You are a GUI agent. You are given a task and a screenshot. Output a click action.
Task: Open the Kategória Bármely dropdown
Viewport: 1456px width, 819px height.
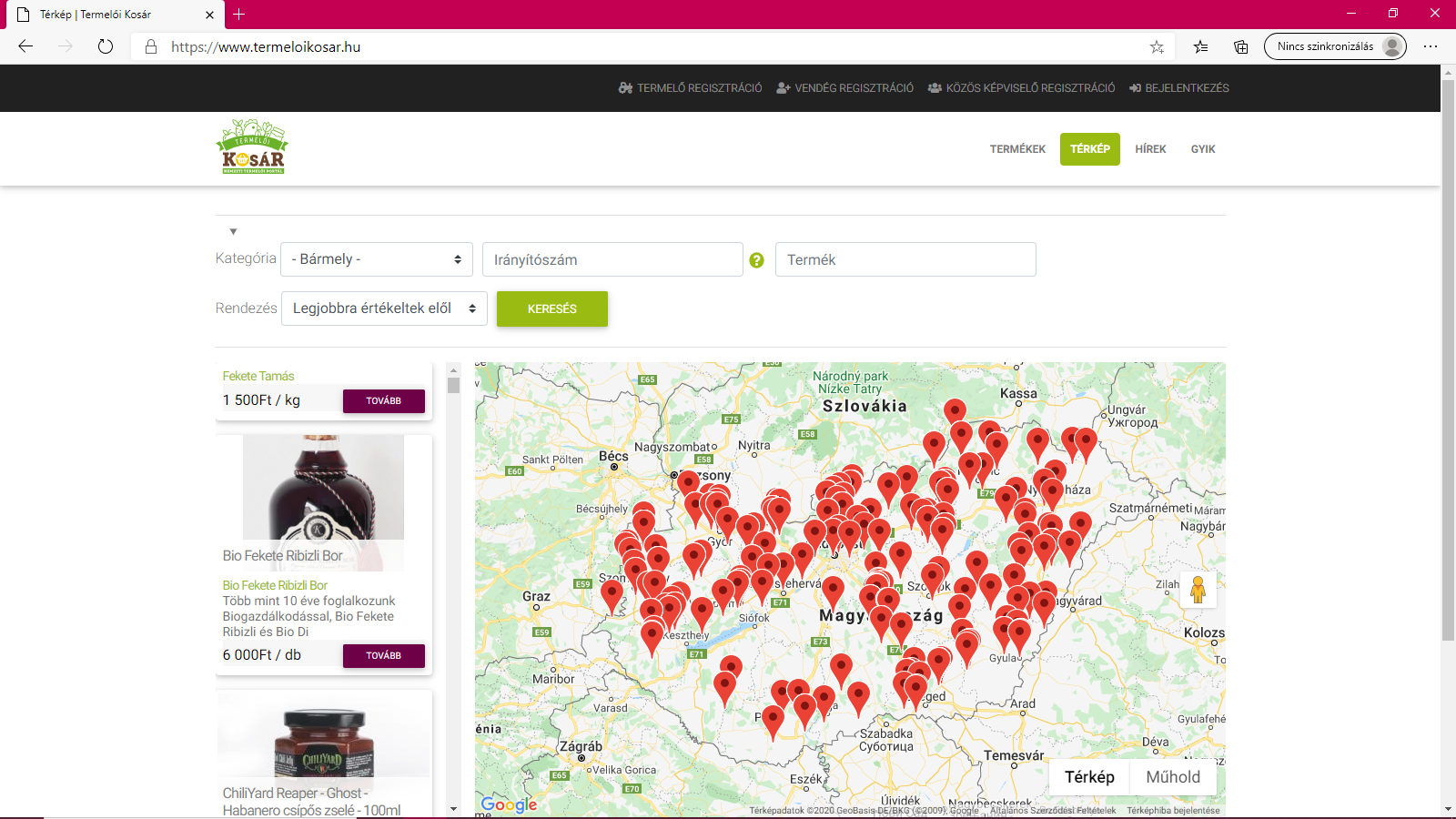click(x=377, y=259)
